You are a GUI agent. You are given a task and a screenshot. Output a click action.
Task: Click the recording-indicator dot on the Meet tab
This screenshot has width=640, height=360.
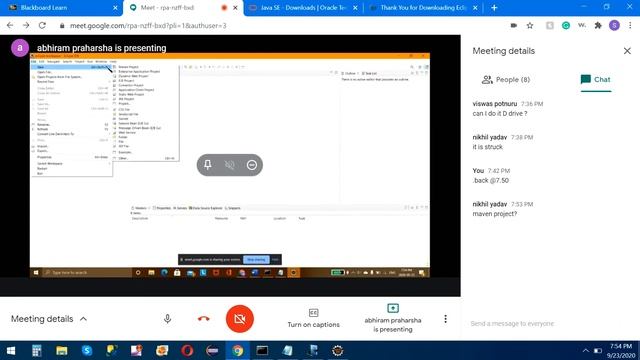[224, 8]
